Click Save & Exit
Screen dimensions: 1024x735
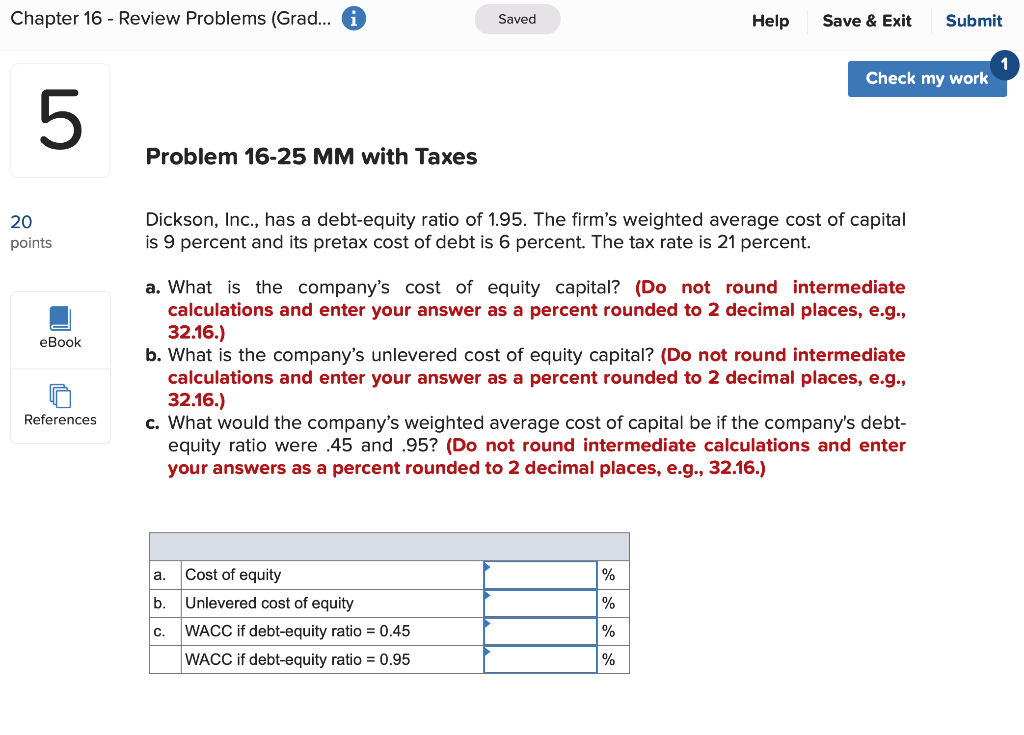(x=866, y=20)
